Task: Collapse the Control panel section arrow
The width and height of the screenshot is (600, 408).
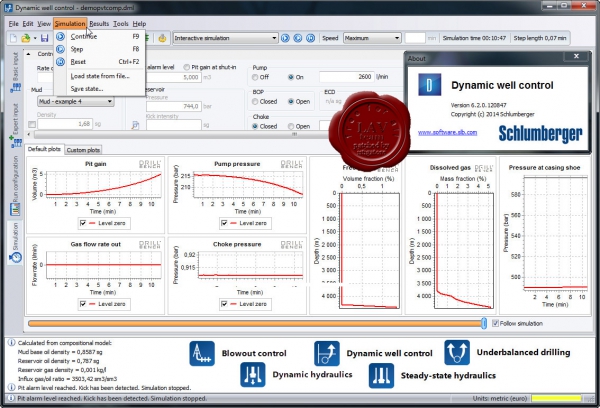Action: coord(29,54)
